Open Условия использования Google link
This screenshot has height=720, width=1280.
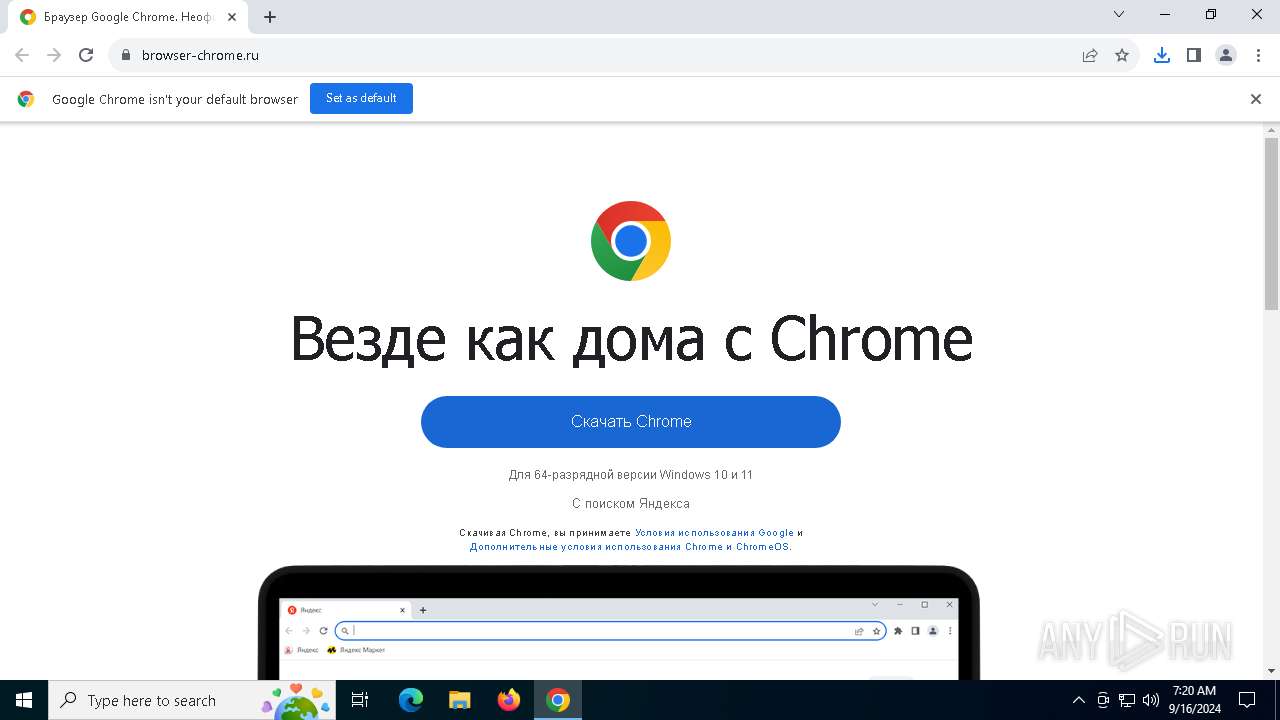714,533
